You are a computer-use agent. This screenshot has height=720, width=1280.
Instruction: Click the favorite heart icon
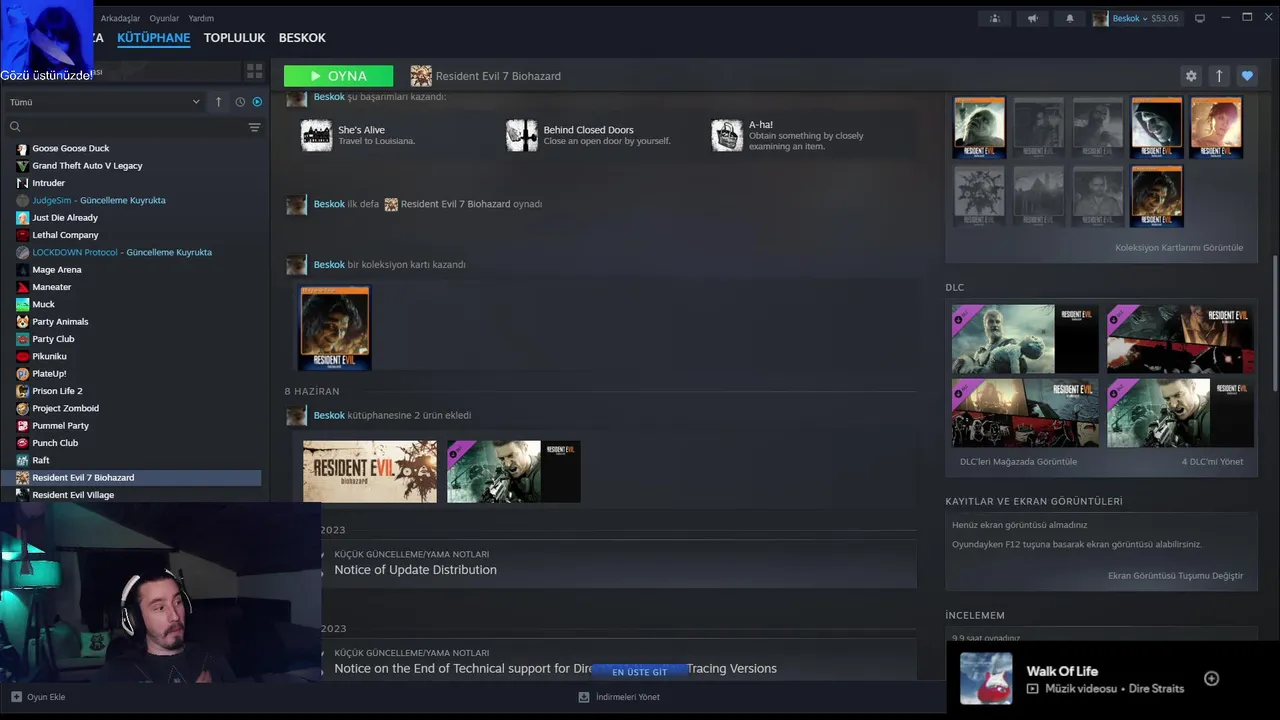[x=1247, y=76]
